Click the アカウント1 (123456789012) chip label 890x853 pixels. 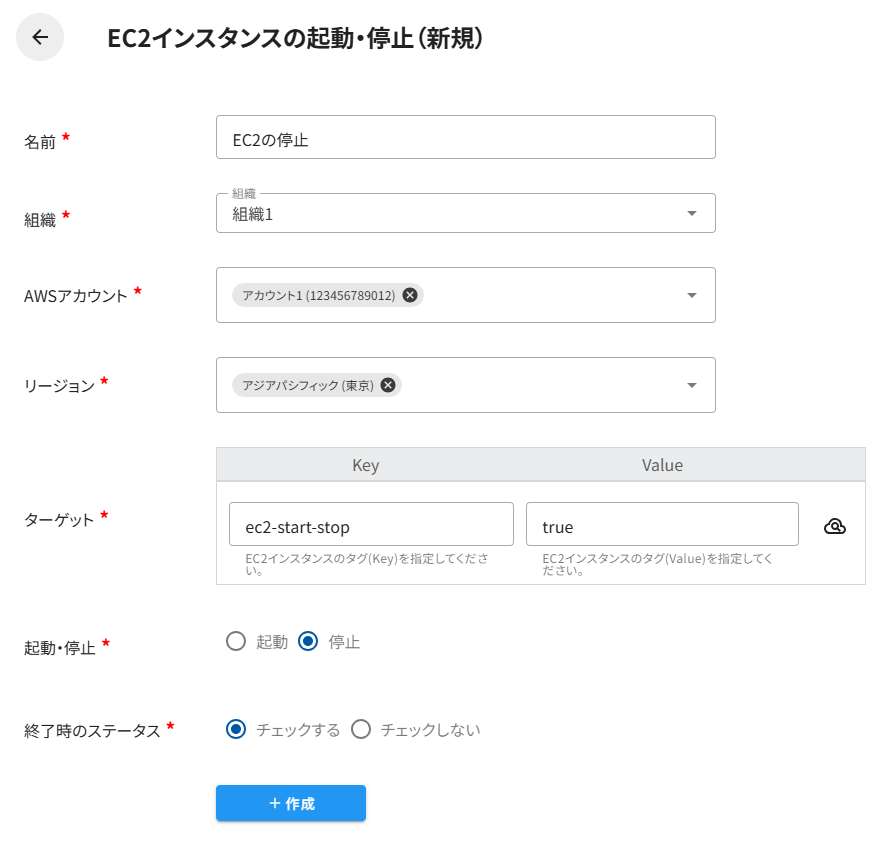point(318,295)
